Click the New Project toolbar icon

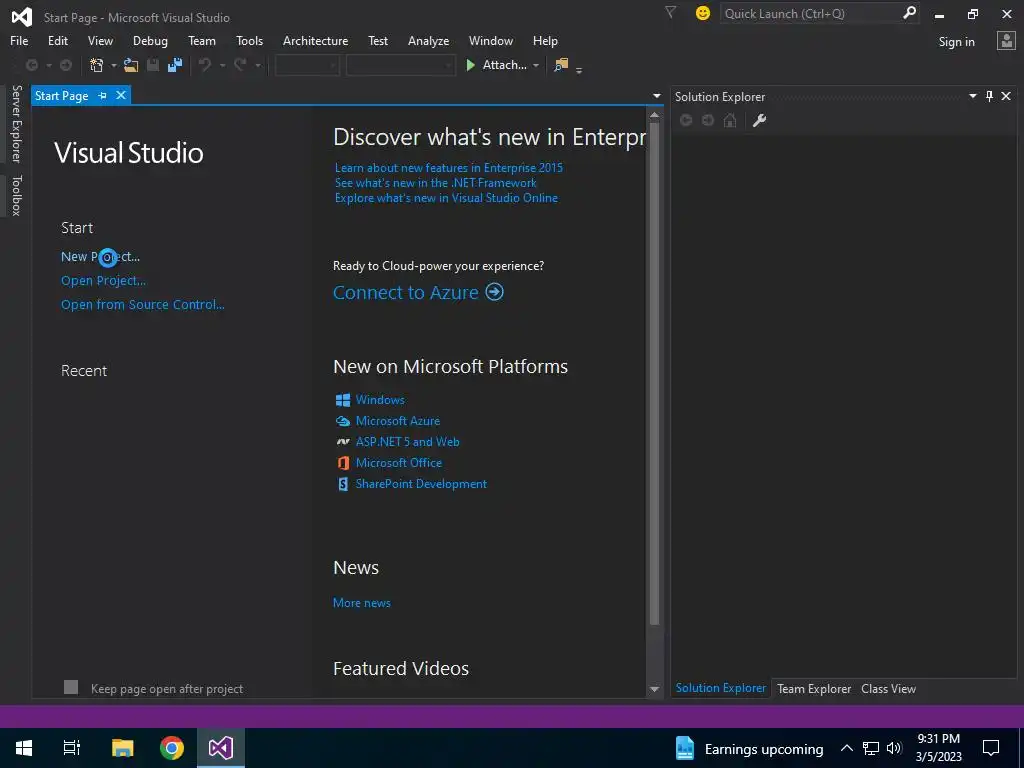pos(97,65)
